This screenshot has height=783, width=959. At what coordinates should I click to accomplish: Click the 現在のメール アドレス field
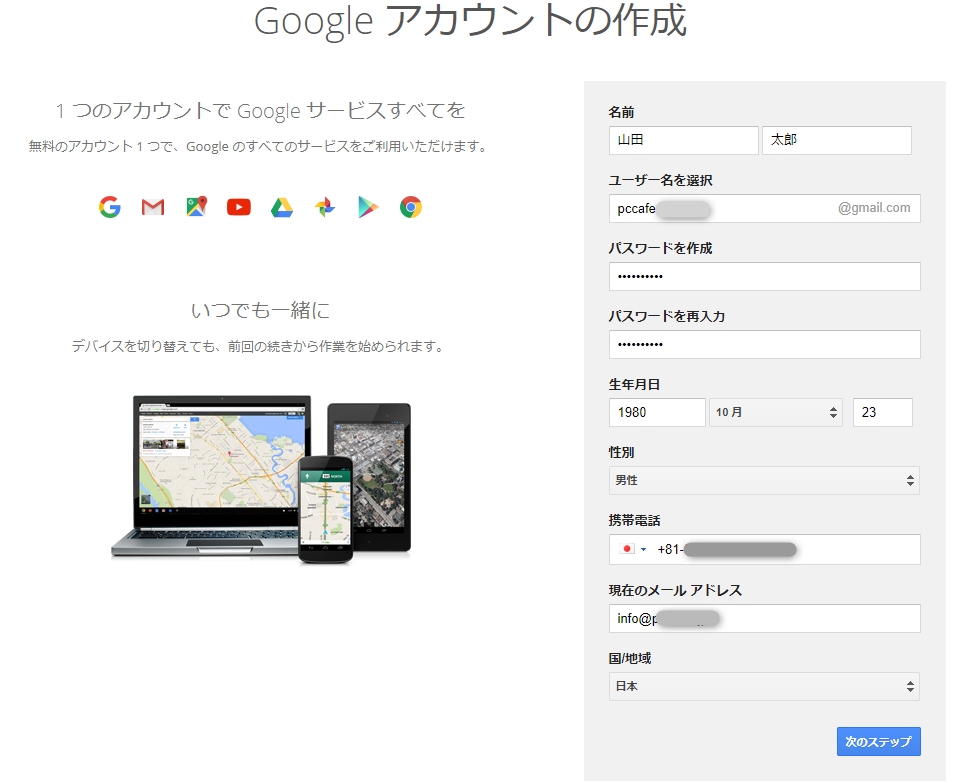765,618
